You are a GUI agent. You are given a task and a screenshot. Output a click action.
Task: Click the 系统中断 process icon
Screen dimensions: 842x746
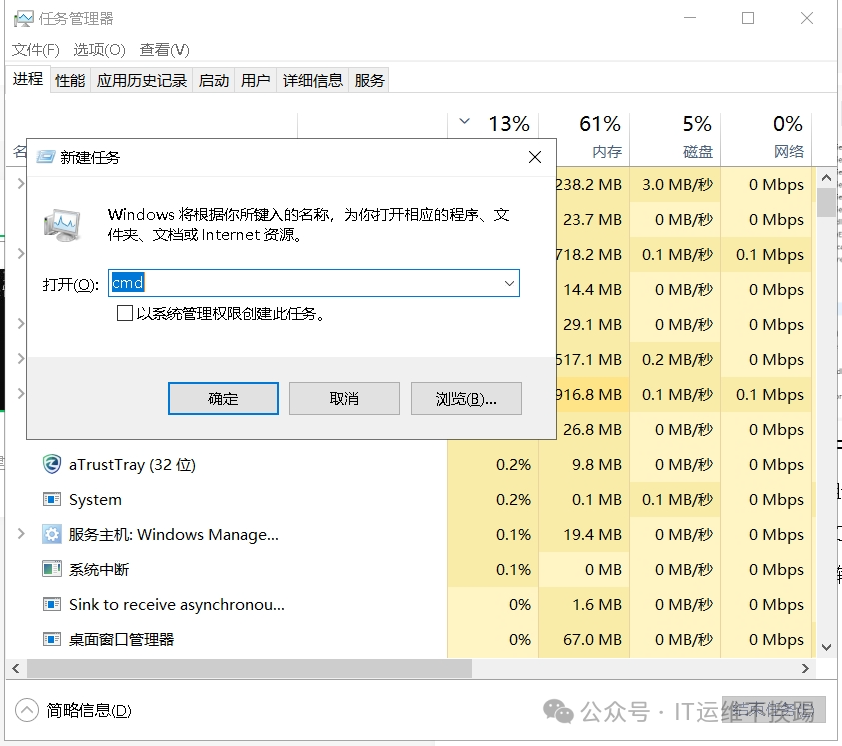[x=52, y=569]
